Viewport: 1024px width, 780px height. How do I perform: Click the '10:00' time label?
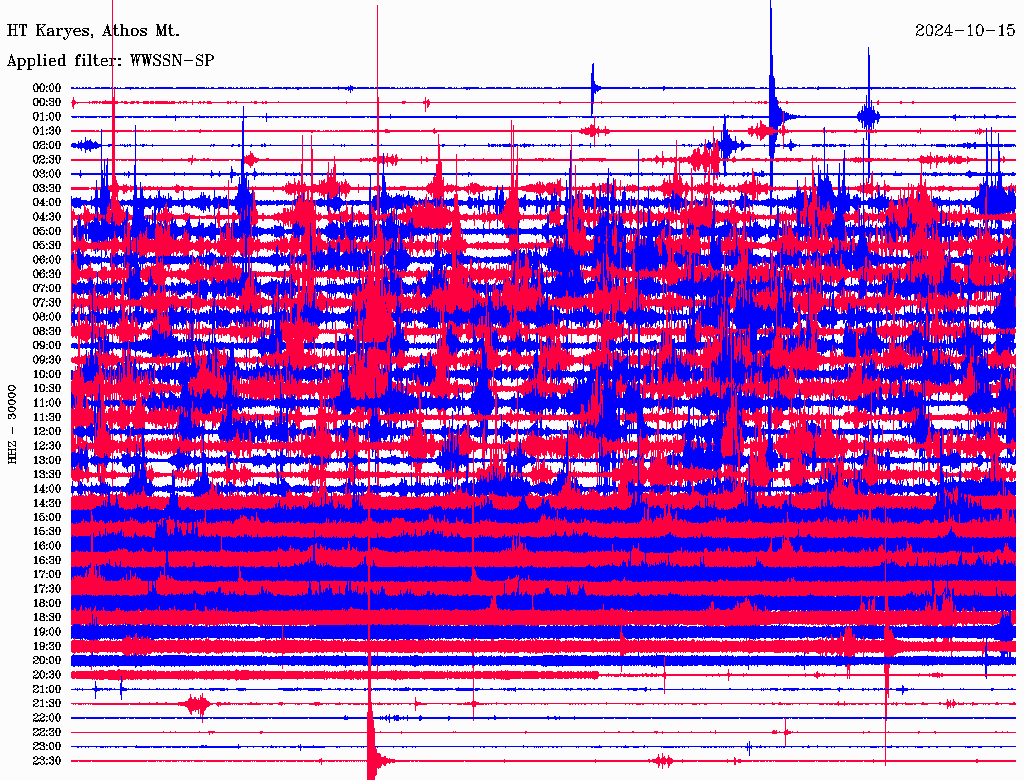point(47,374)
